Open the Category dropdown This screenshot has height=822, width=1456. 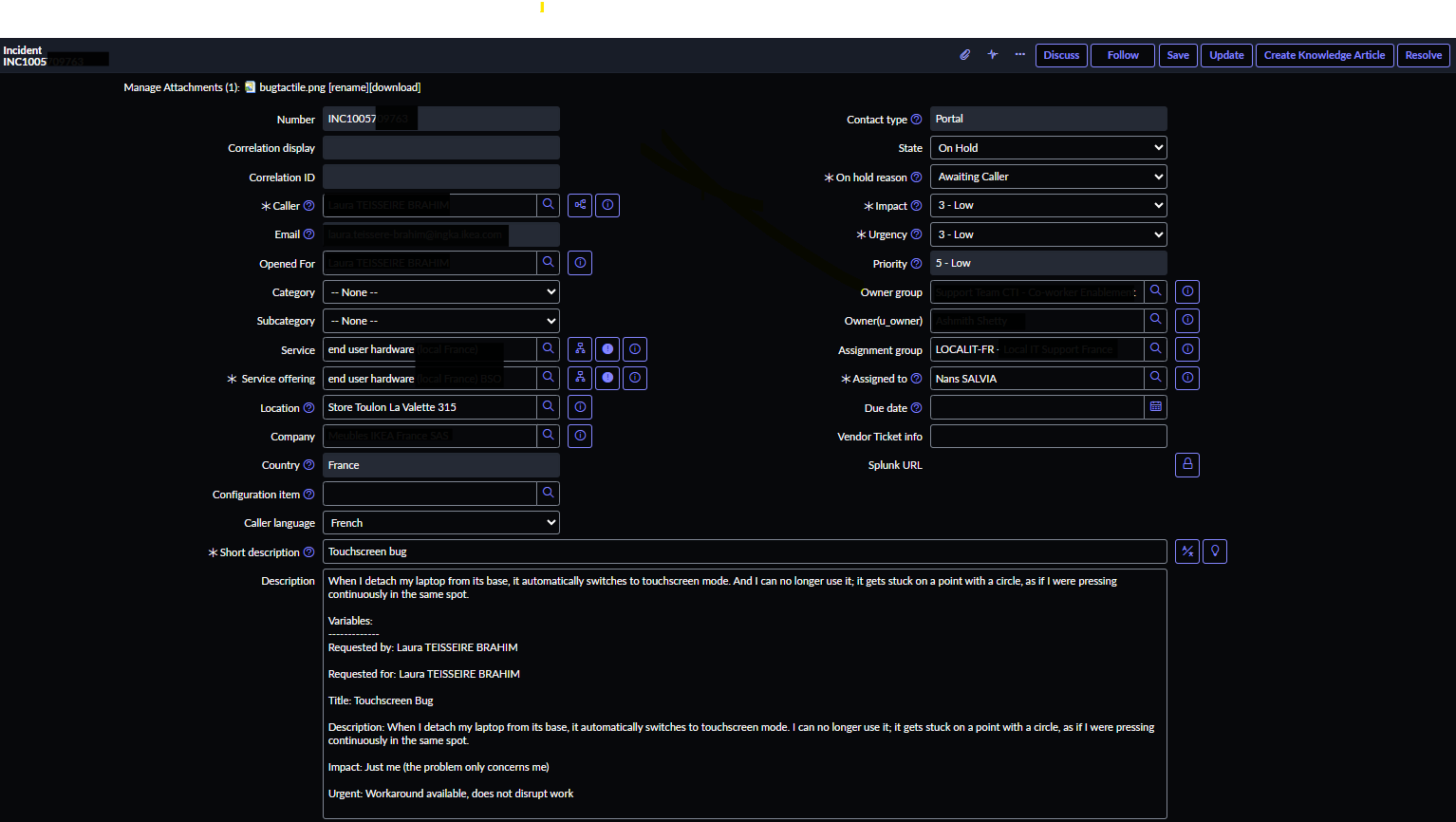[x=441, y=292]
